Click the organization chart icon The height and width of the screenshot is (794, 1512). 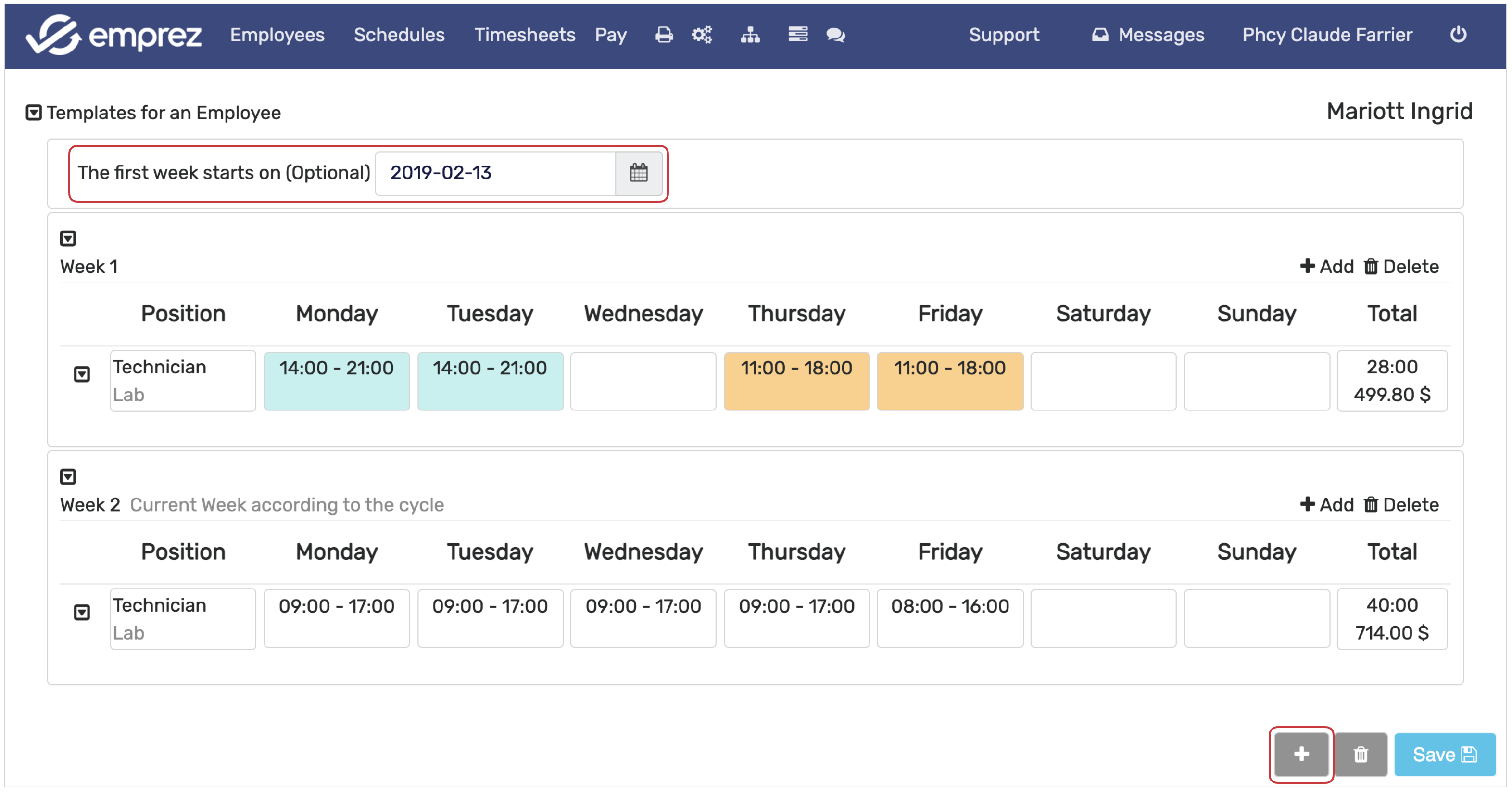[x=750, y=35]
